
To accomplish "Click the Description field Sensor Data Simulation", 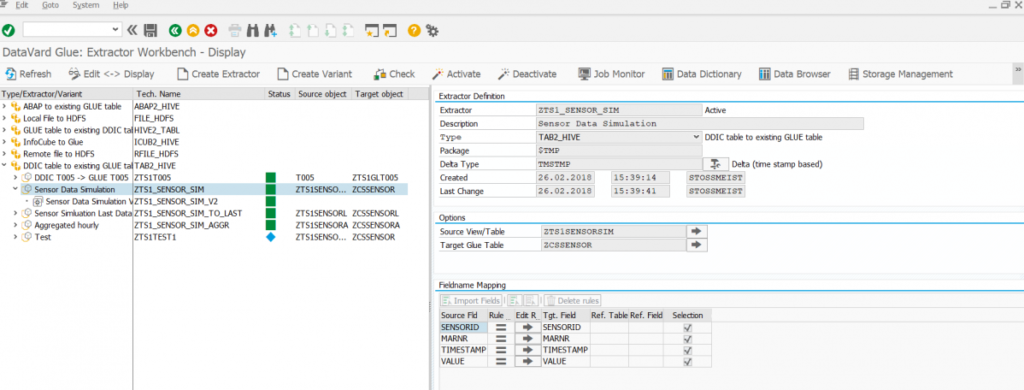I will [699, 123].
